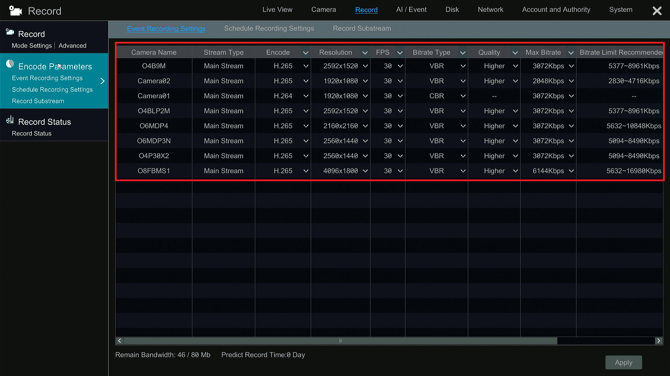Image resolution: width=670 pixels, height=376 pixels.
Task: Open the Camera menu
Action: coord(323,9)
